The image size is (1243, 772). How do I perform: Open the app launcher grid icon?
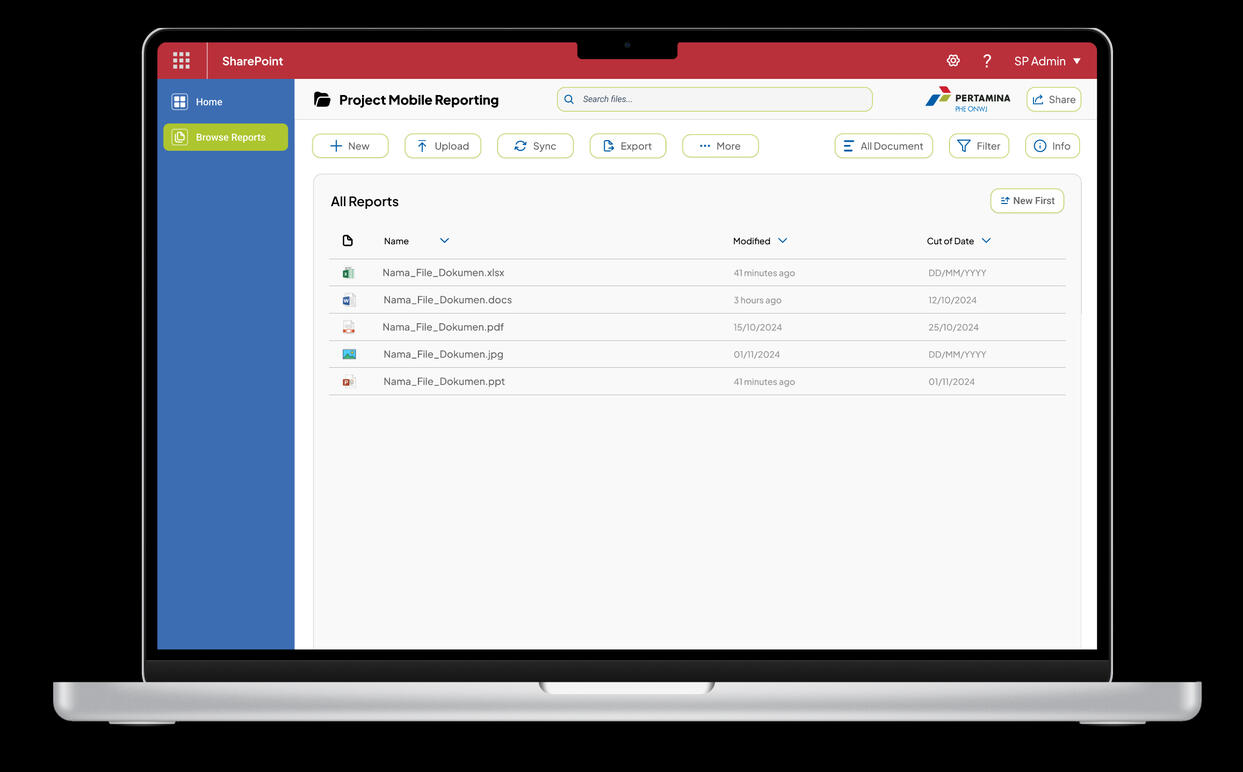click(x=181, y=61)
